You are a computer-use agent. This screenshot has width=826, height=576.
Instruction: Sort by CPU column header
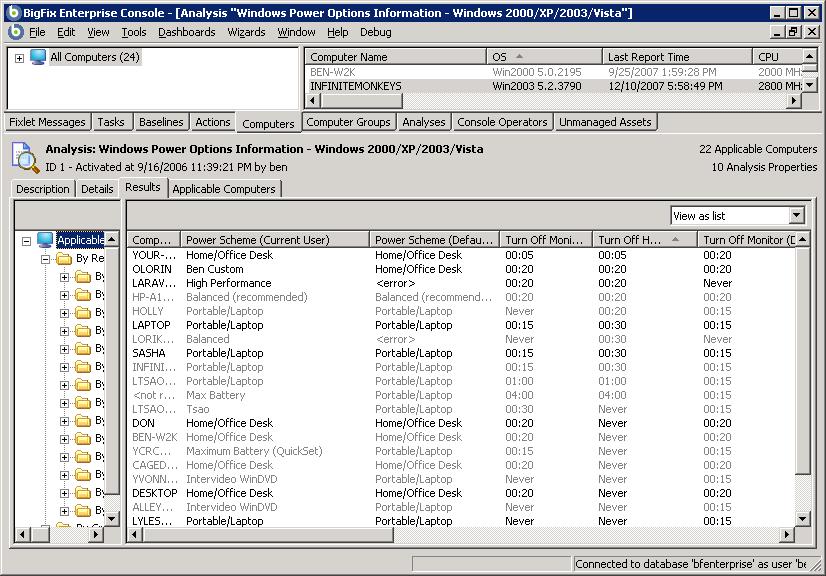point(778,57)
